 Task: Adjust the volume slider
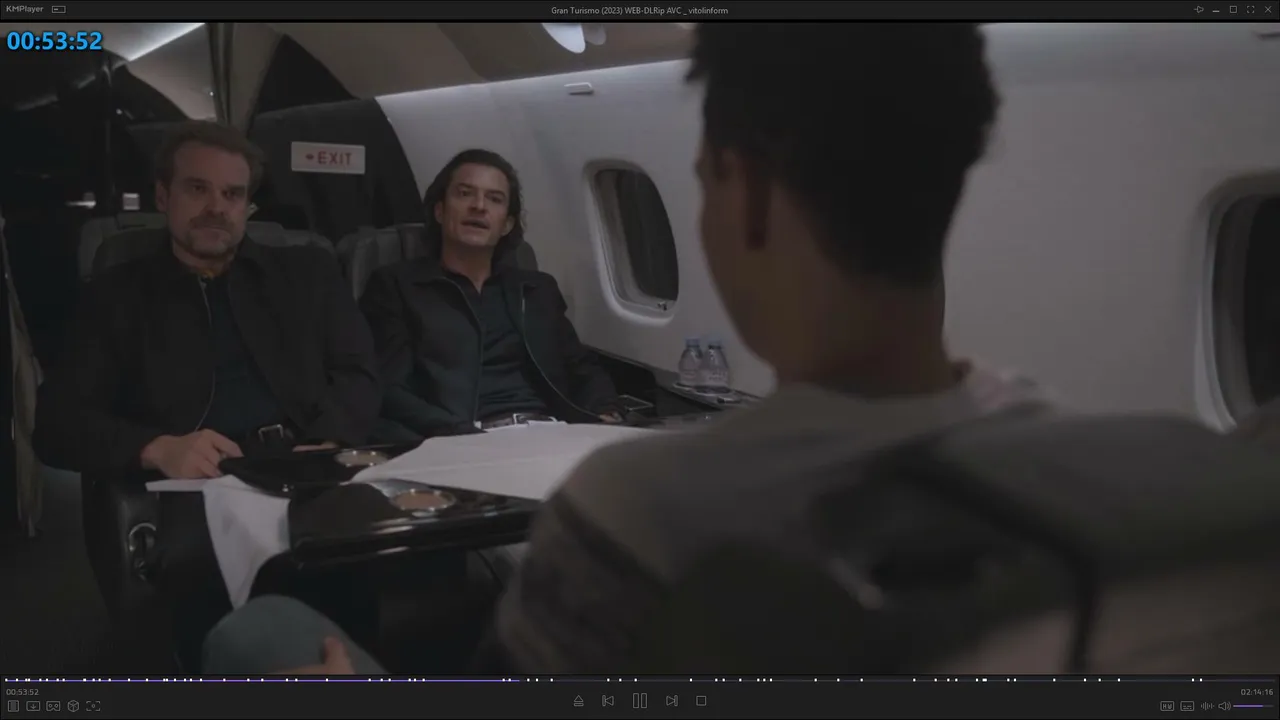tap(1254, 706)
